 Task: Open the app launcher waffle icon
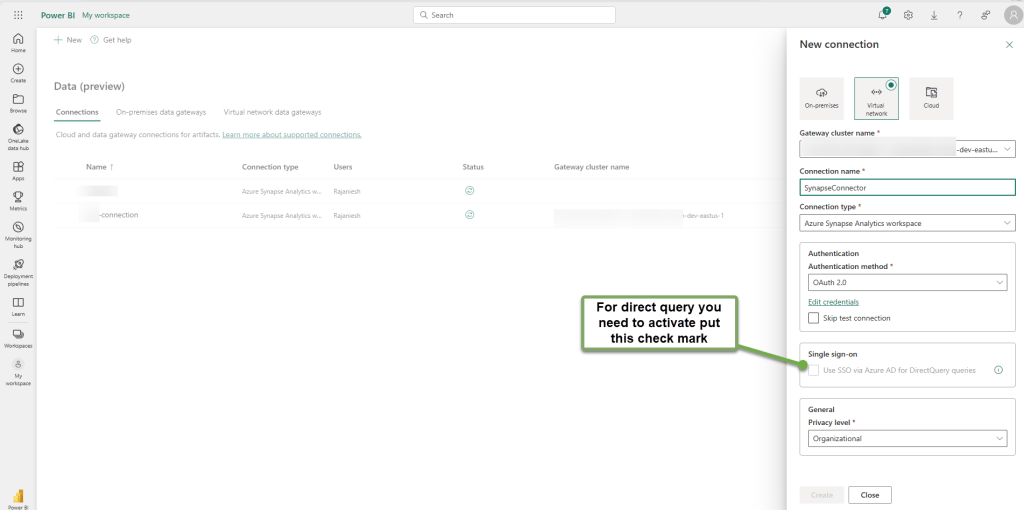point(18,15)
